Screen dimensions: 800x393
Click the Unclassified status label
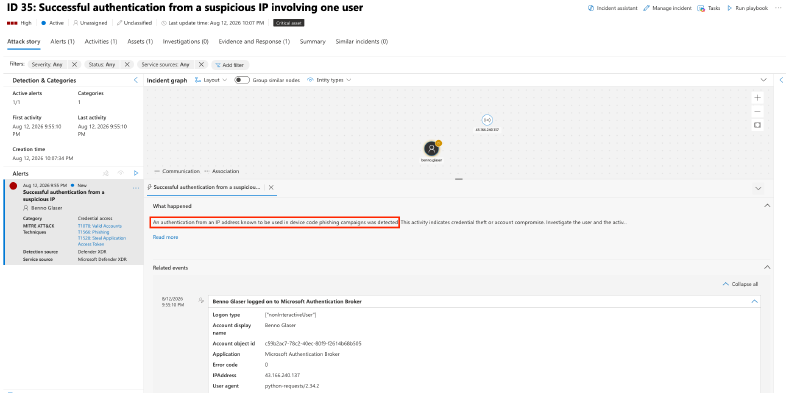[135, 23]
